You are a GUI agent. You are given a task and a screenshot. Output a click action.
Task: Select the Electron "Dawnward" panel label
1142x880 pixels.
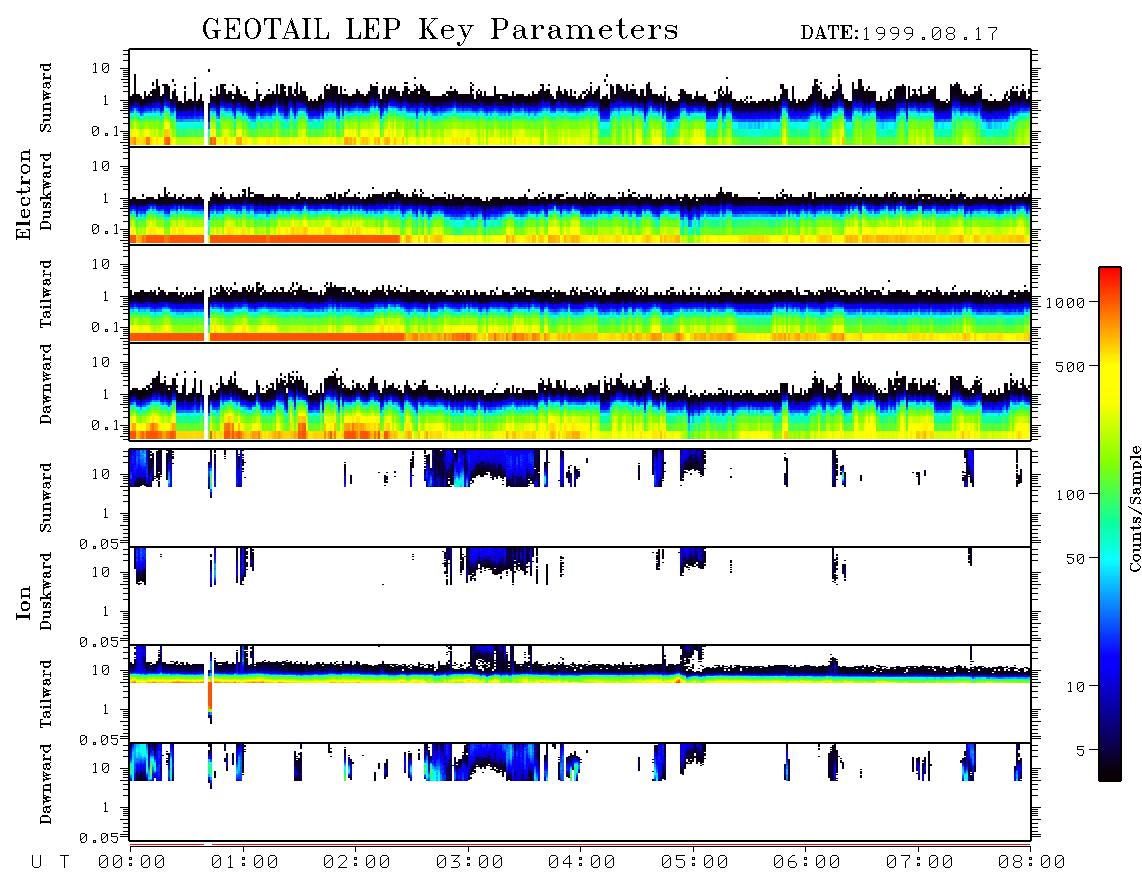(46, 384)
